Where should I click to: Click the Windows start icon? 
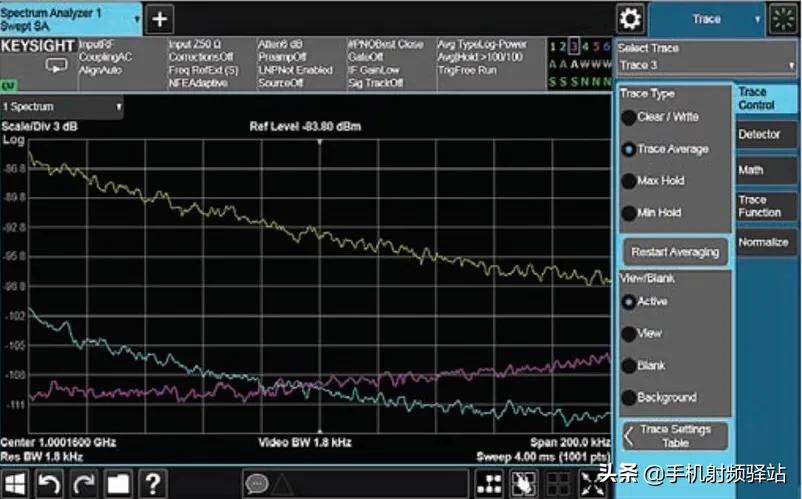tap(16, 485)
